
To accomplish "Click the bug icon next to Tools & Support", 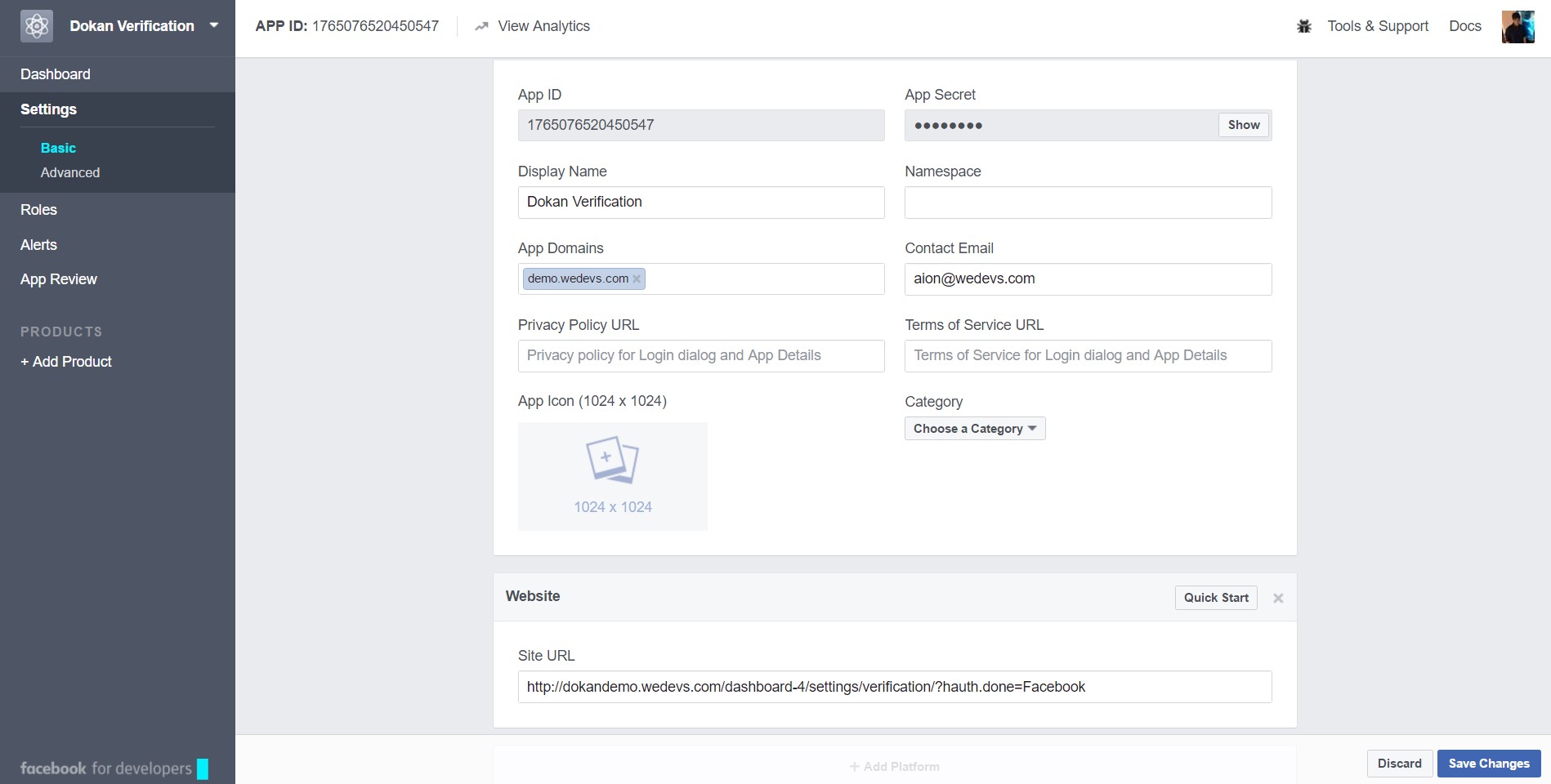I will 1304,26.
